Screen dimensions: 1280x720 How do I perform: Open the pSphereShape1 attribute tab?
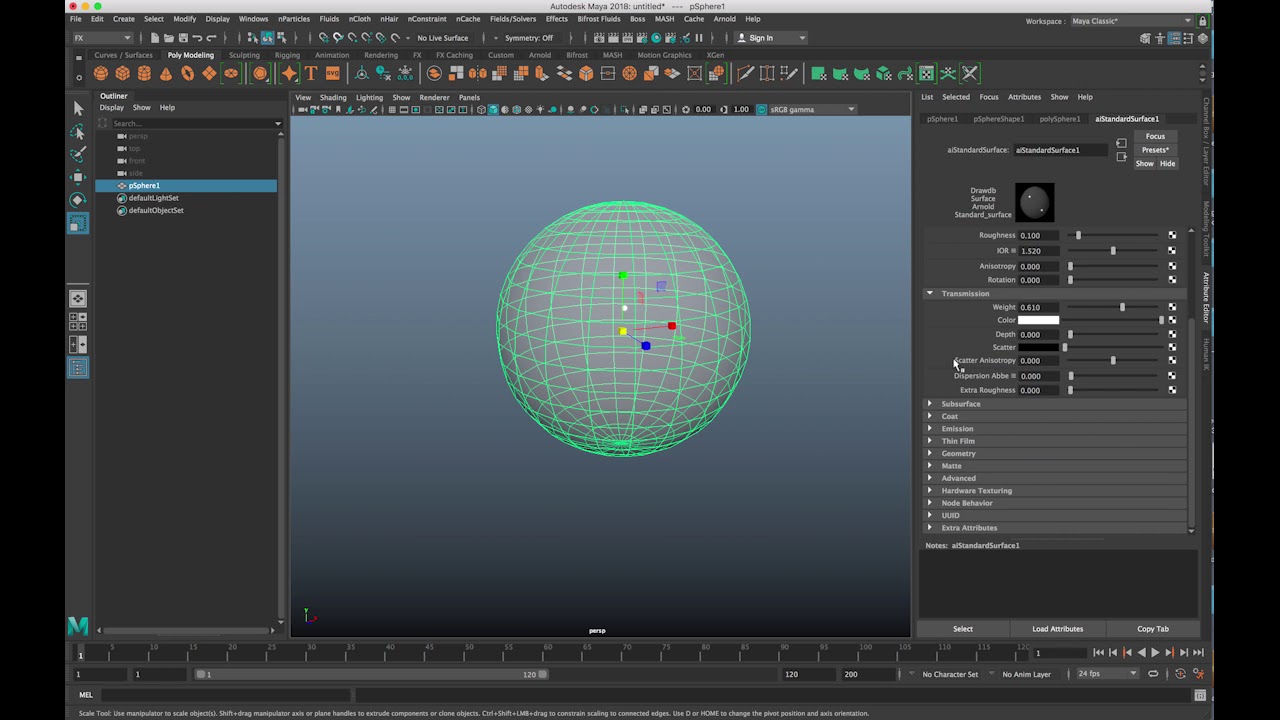click(999, 119)
